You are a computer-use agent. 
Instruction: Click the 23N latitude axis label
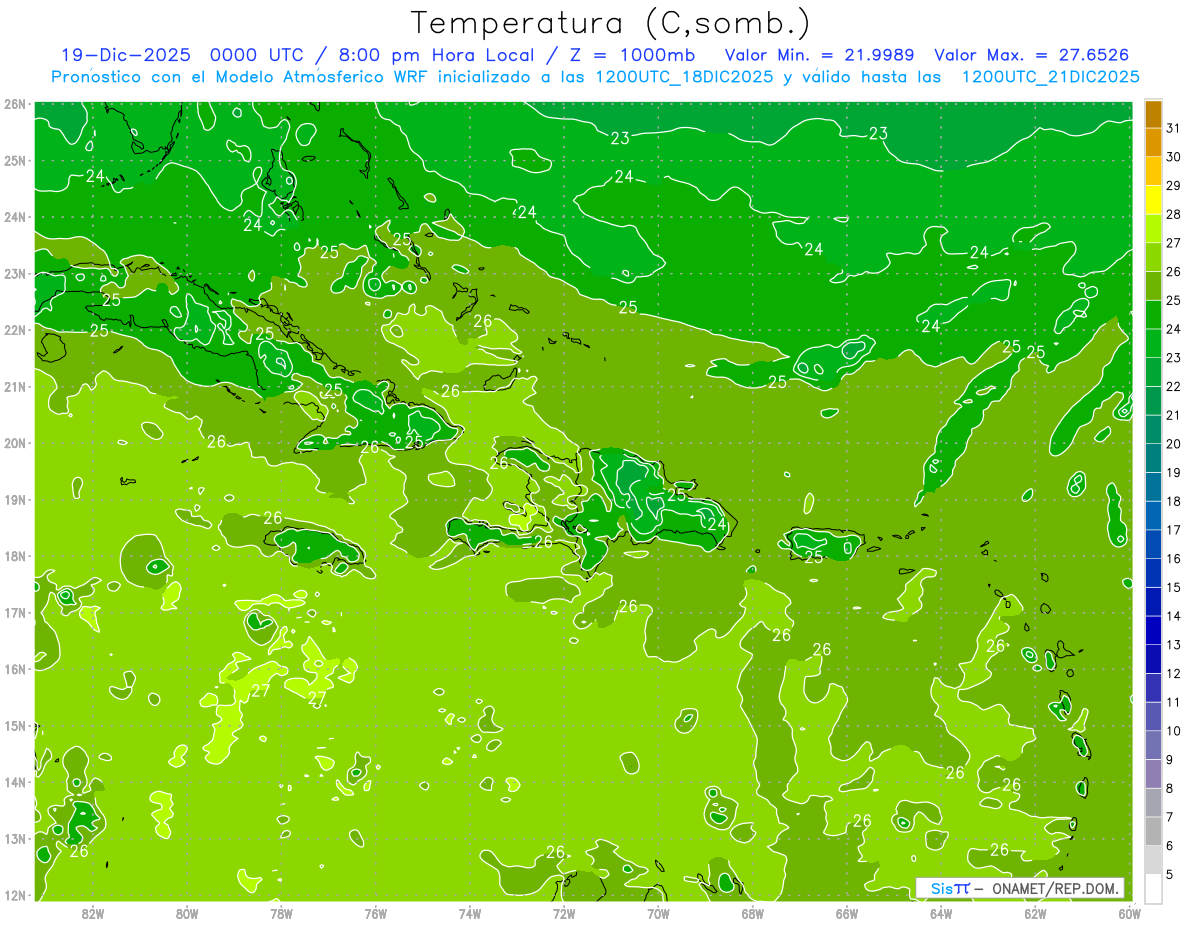(16, 274)
